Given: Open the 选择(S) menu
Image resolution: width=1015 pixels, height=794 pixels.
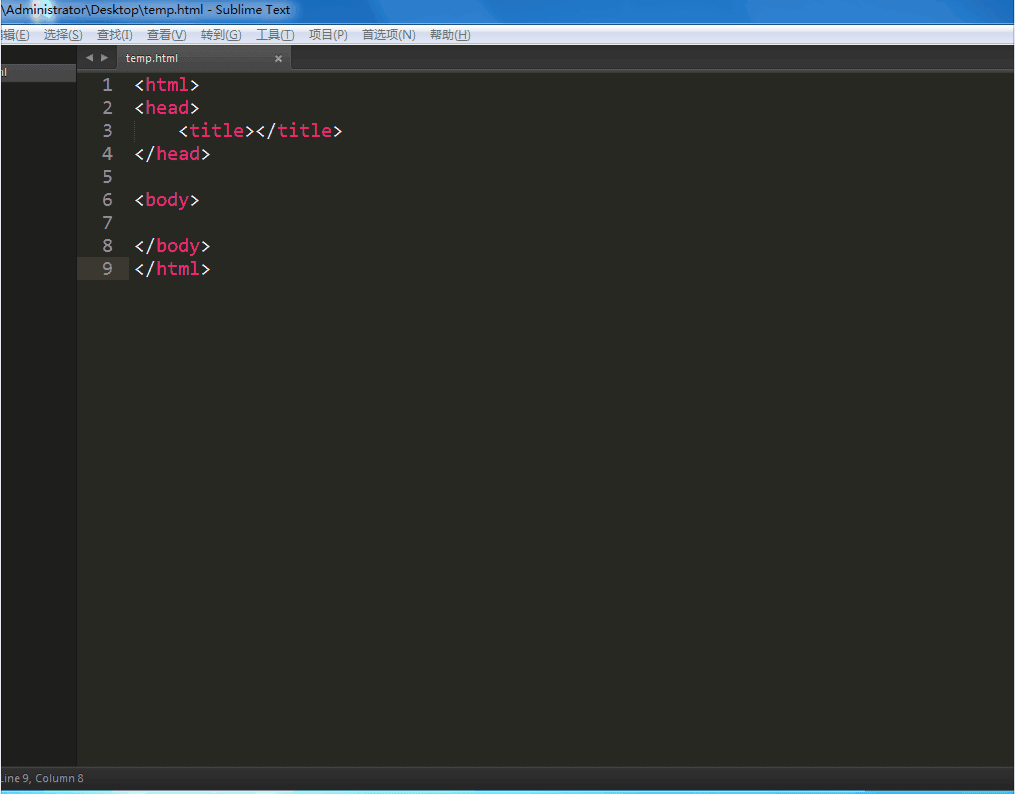Looking at the screenshot, I should click(x=63, y=35).
